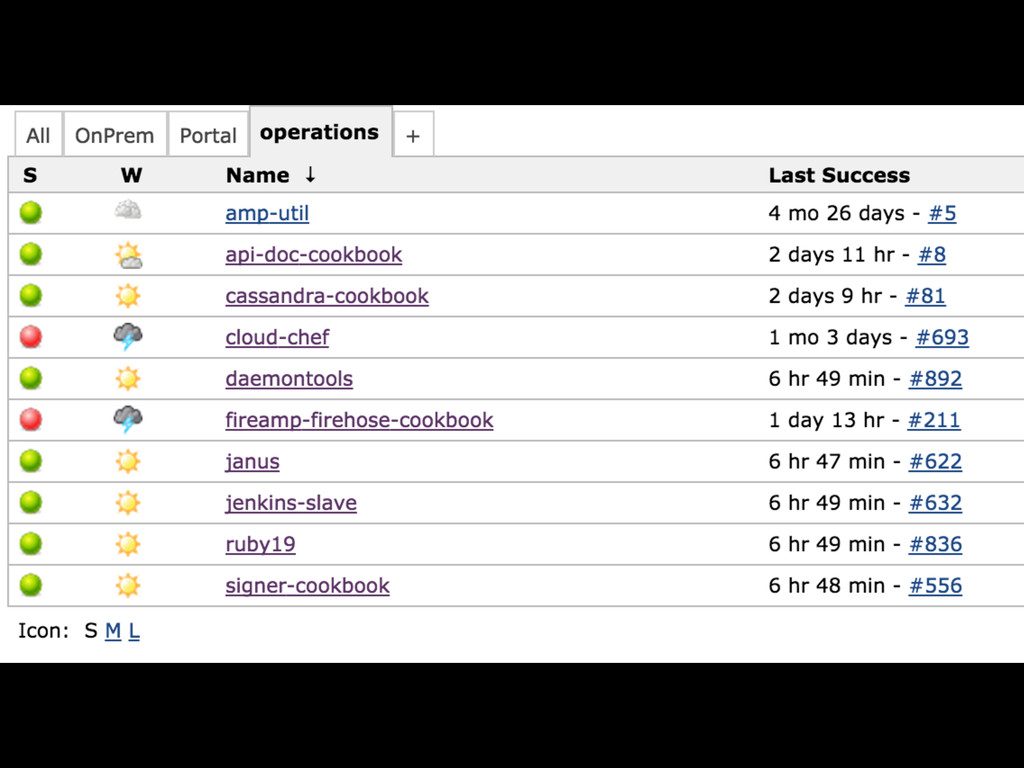Click the thunderstorm icon beside cloud-chef

point(128,337)
